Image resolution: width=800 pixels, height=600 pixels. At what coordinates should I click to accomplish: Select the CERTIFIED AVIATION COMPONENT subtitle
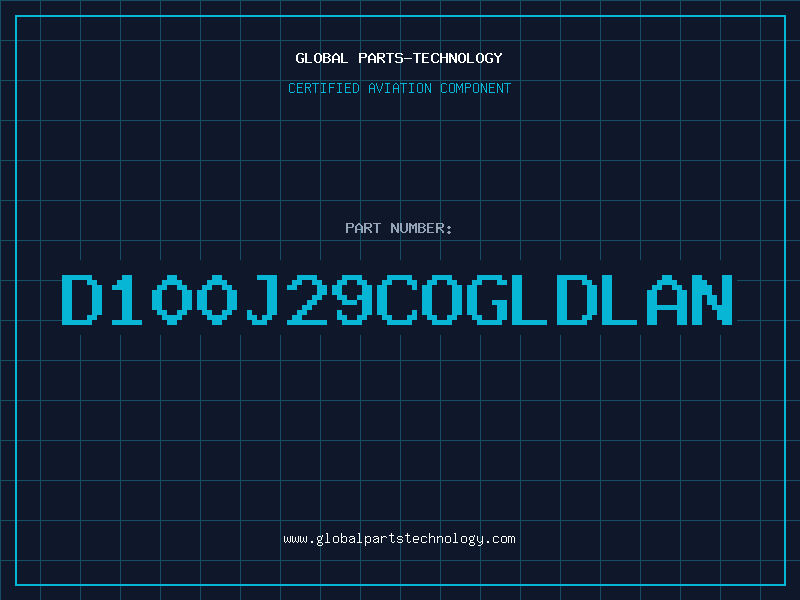pos(399,88)
